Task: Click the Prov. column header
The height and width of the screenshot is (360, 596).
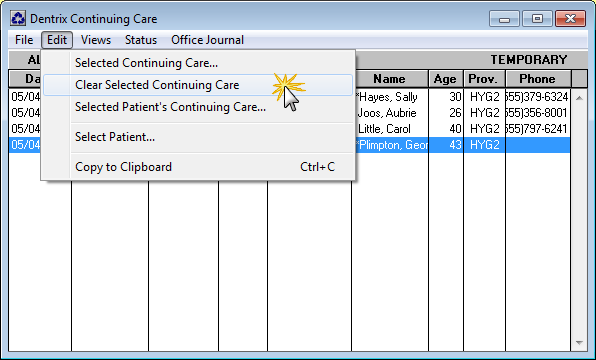Action: tap(483, 79)
